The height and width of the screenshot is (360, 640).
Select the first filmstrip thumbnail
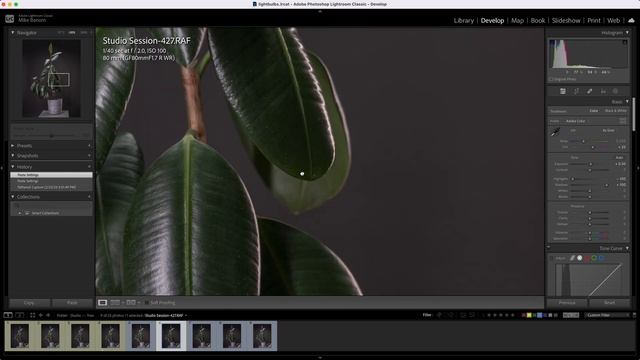pyautogui.click(x=20, y=336)
